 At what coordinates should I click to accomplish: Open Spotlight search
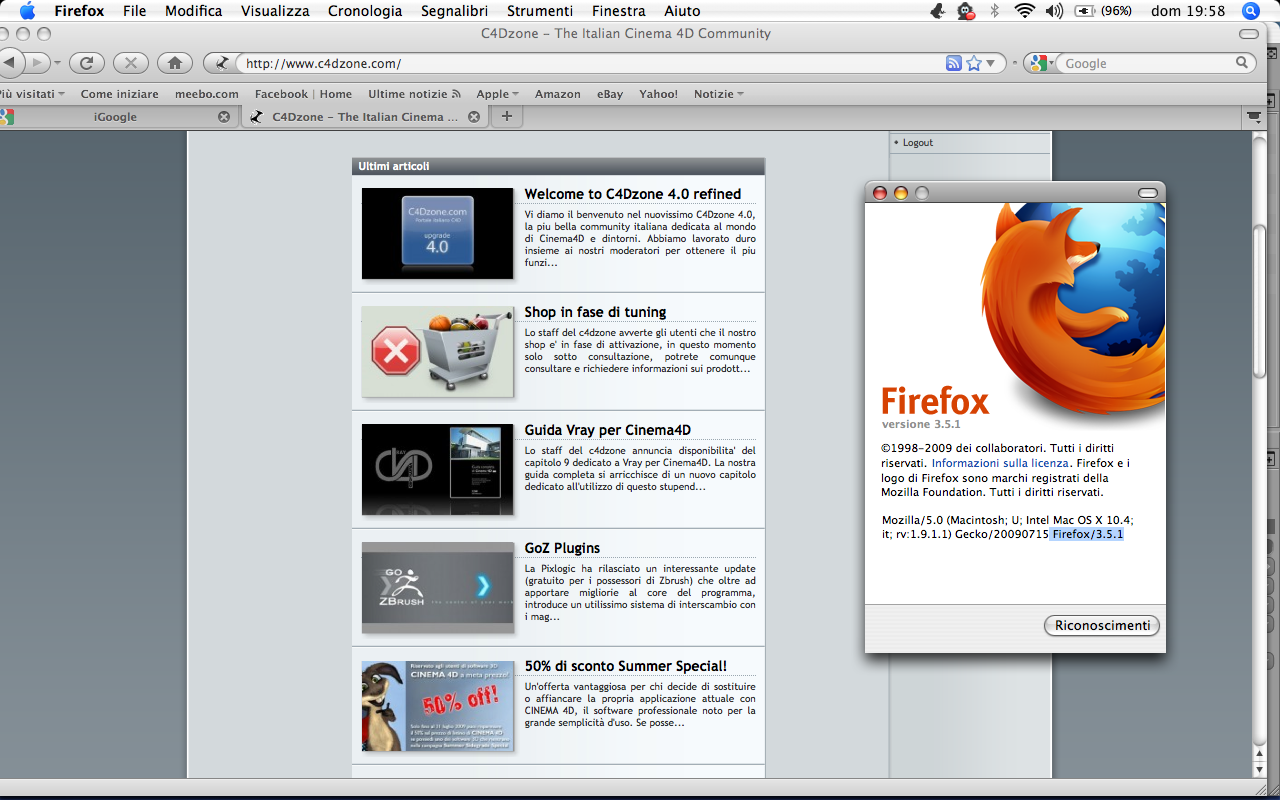(1250, 11)
